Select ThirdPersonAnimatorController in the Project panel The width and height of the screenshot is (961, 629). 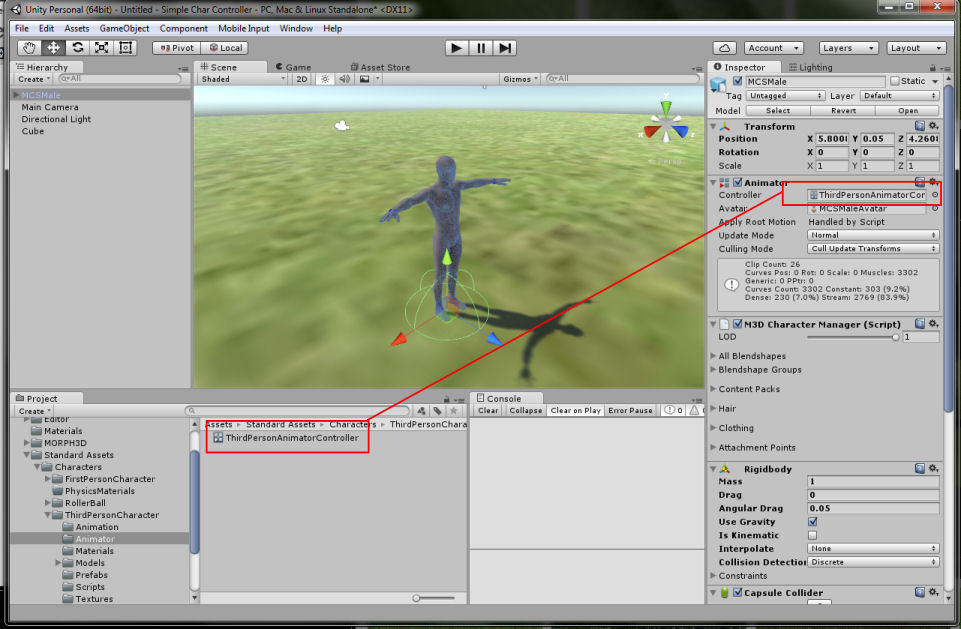(292, 435)
